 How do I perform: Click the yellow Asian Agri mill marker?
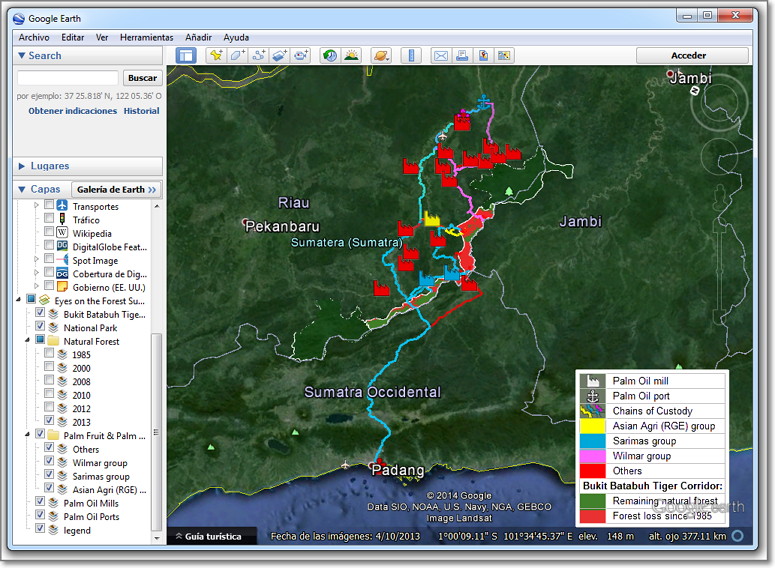(432, 219)
